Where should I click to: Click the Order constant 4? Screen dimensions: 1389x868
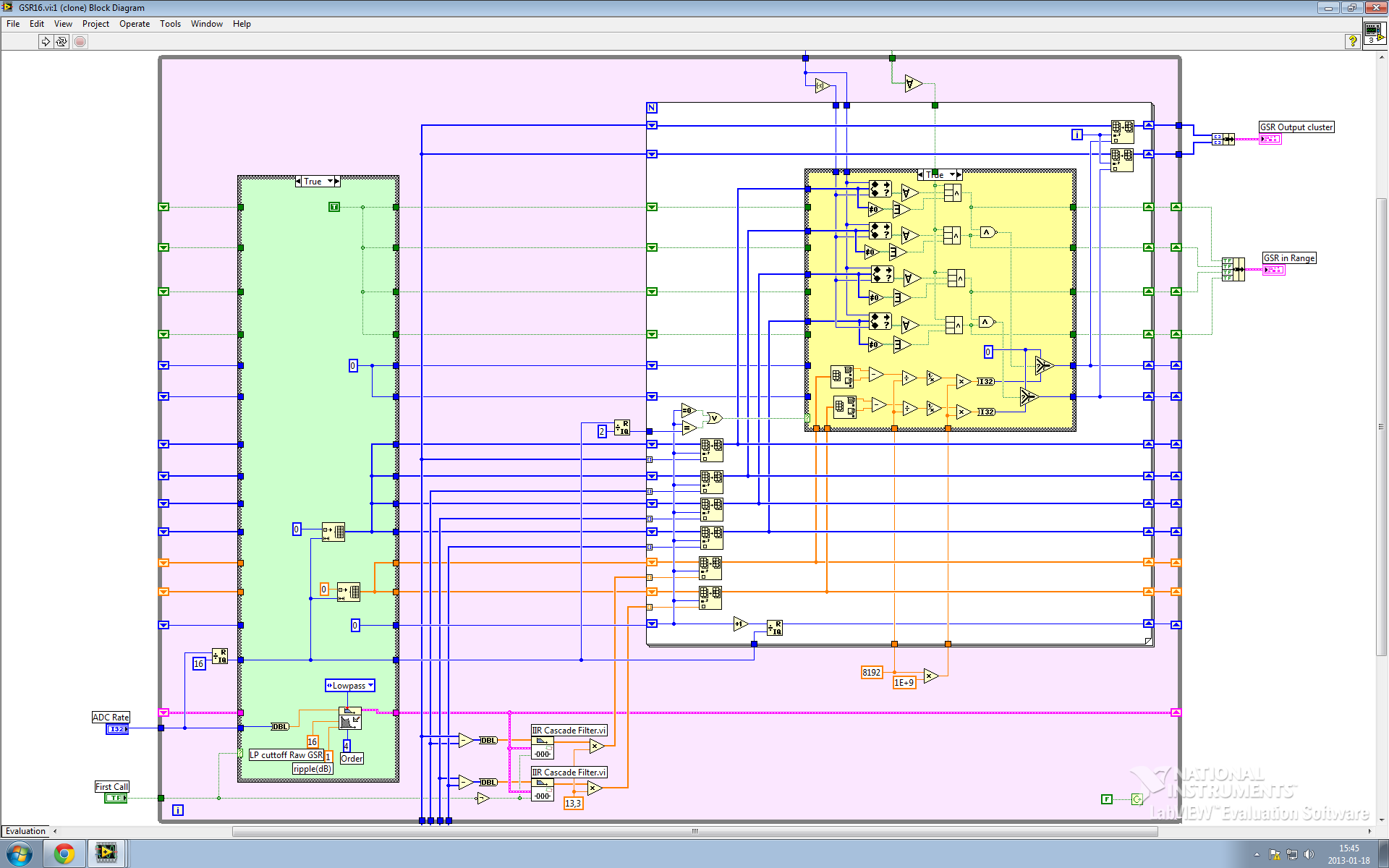(x=347, y=745)
